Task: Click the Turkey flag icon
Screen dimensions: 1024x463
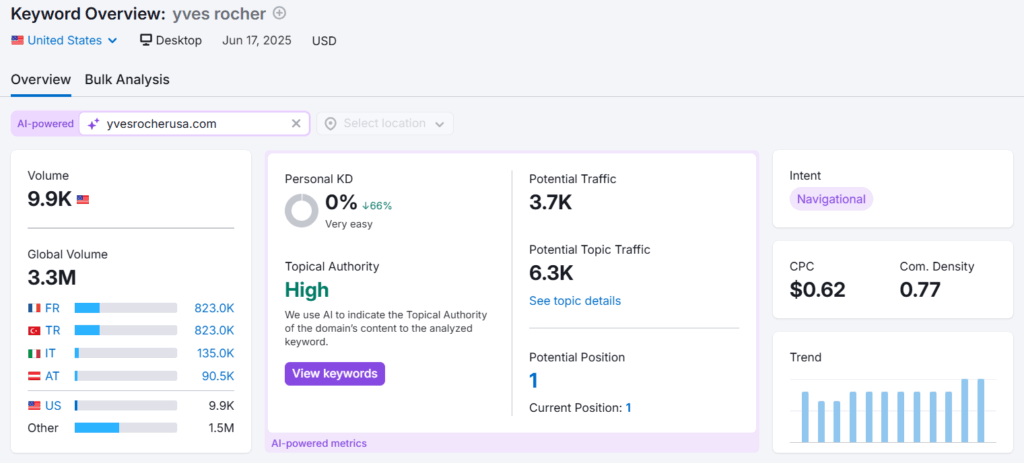Action: pyautogui.click(x=34, y=331)
